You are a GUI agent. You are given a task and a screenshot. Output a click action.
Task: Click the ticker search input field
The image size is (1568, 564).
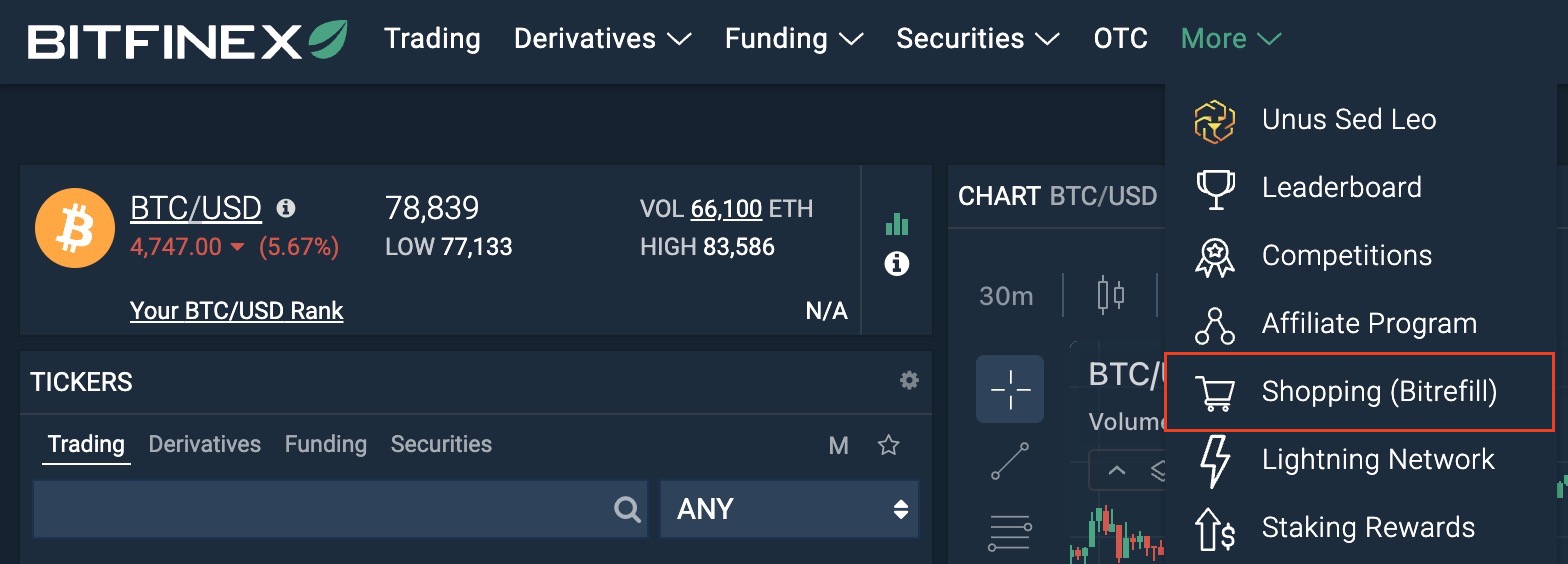(x=340, y=509)
